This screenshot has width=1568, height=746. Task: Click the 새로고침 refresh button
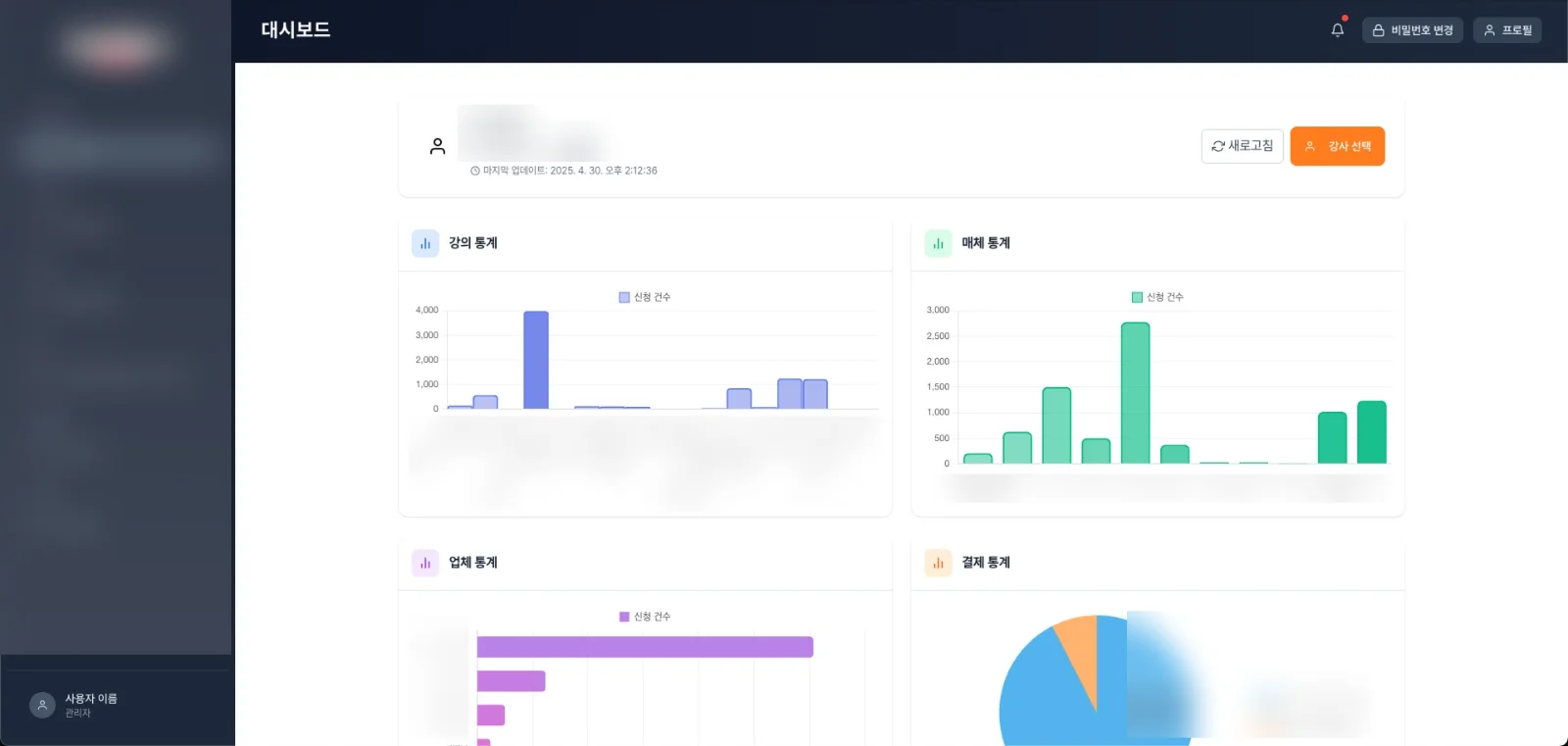tap(1242, 146)
